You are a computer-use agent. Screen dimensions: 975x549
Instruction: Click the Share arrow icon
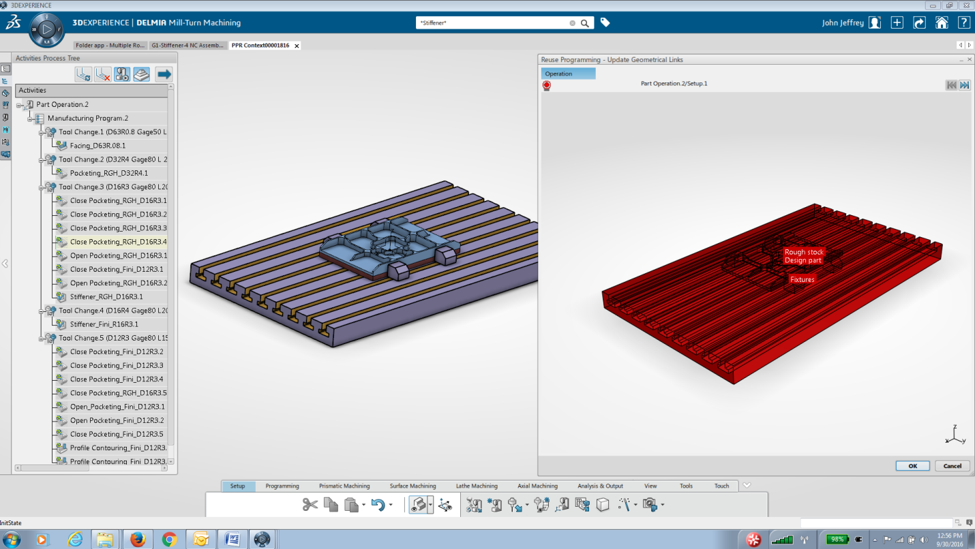(x=919, y=22)
